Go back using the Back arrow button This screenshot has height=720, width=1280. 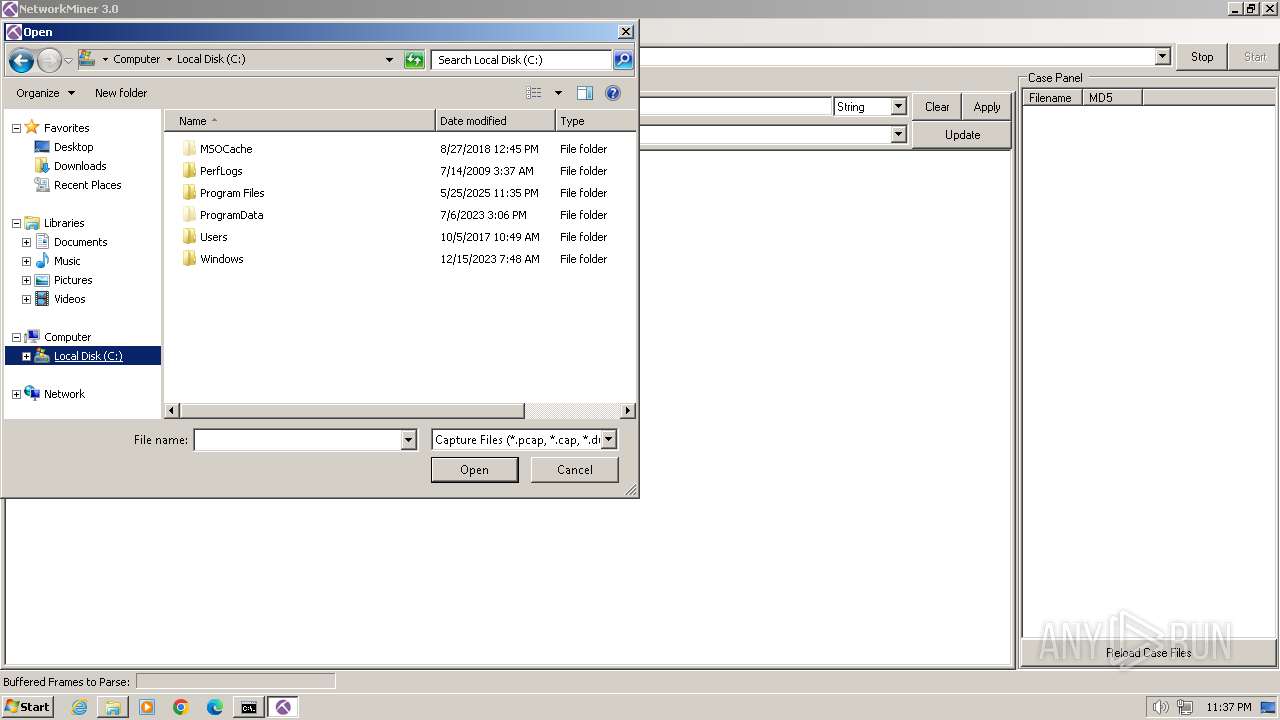pyautogui.click(x=21, y=60)
